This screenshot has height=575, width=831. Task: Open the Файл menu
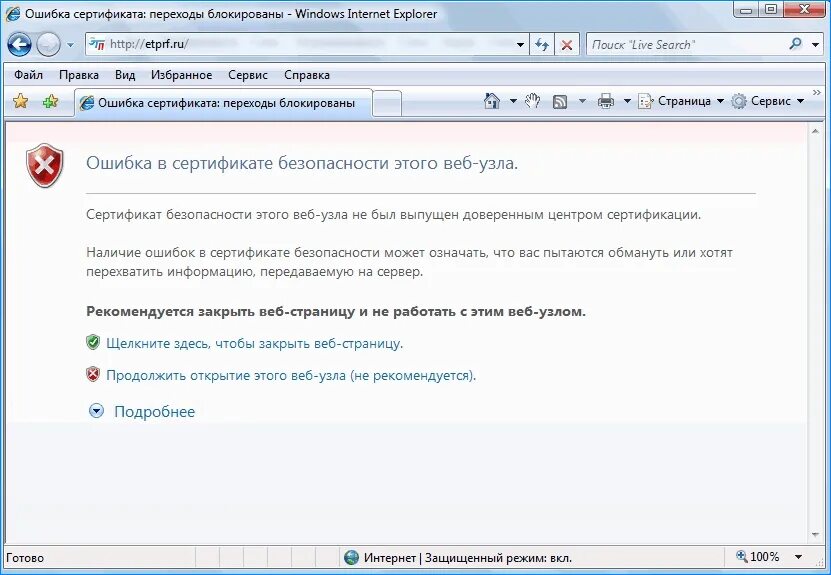click(x=28, y=75)
